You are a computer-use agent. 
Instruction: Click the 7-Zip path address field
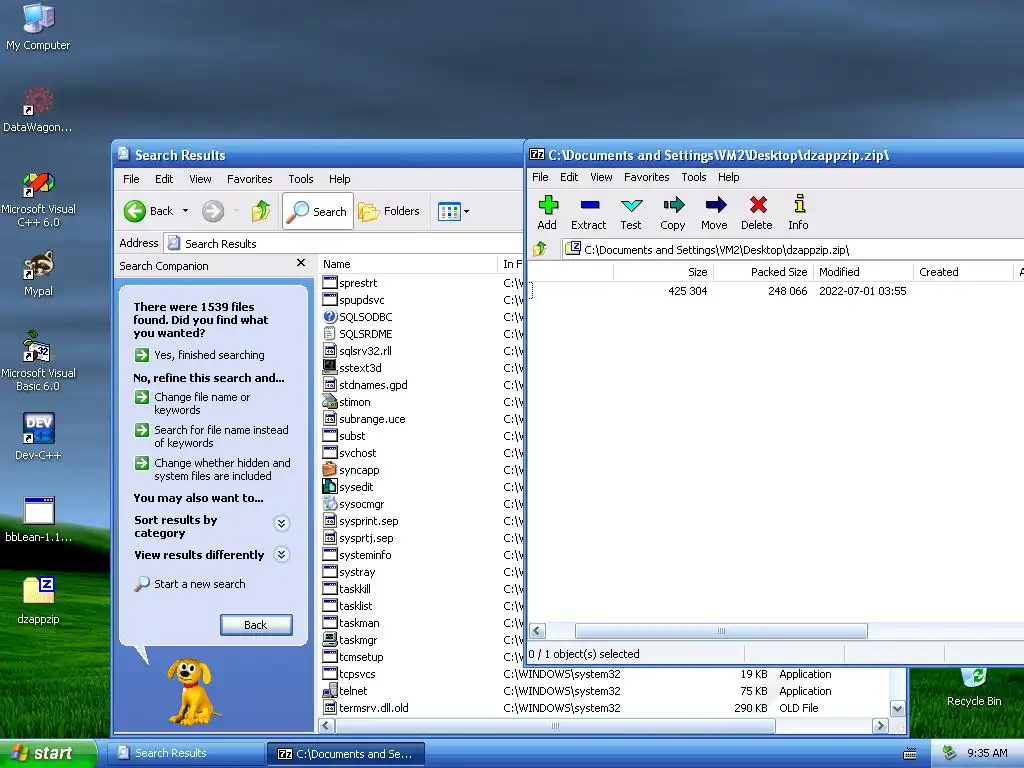pyautogui.click(x=793, y=249)
